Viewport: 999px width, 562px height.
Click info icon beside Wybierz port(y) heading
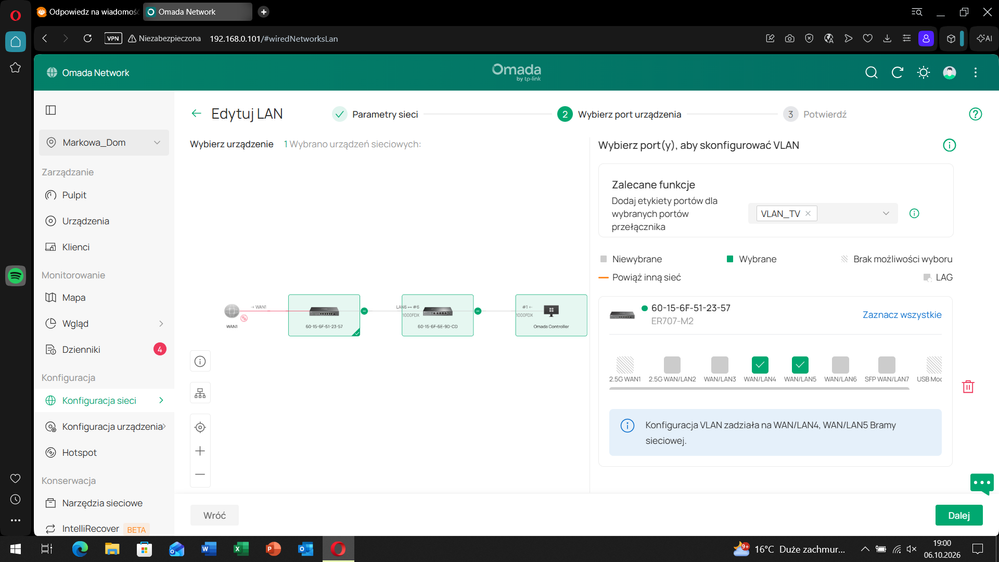coord(949,145)
